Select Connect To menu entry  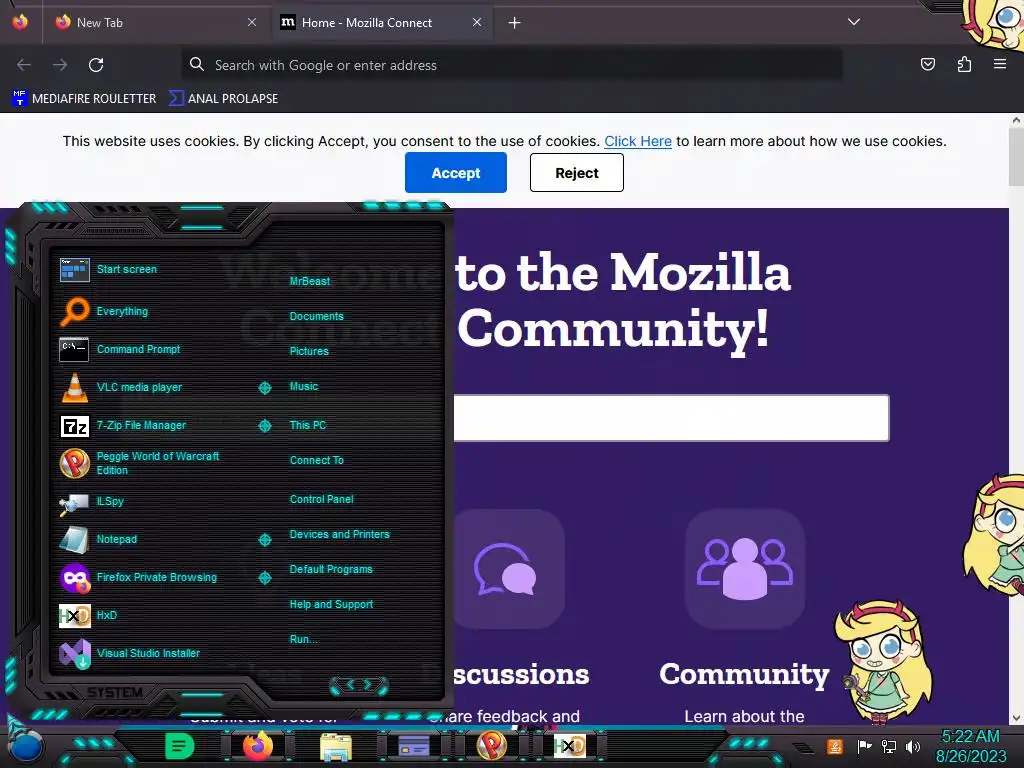click(x=316, y=460)
